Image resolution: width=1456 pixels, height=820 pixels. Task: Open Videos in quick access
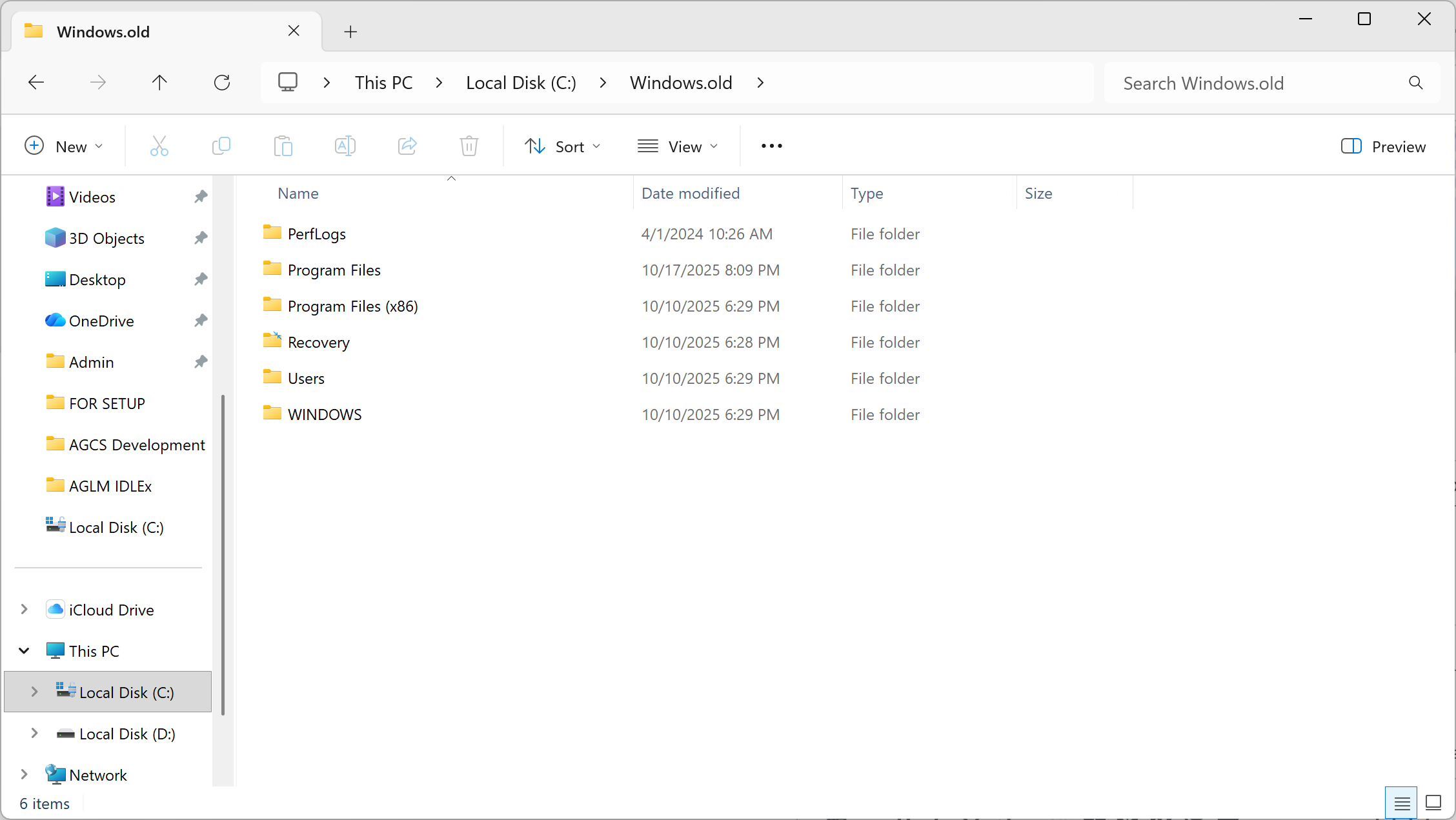(92, 197)
